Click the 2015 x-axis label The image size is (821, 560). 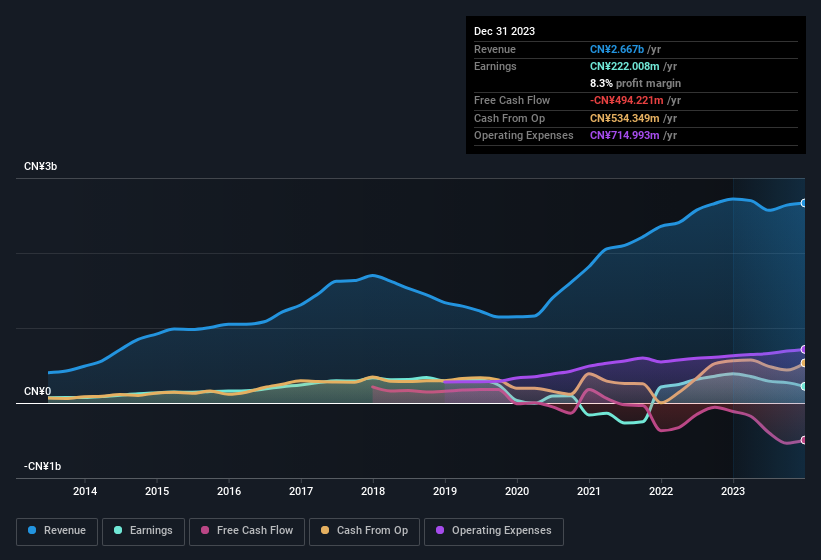pyautogui.click(x=157, y=491)
